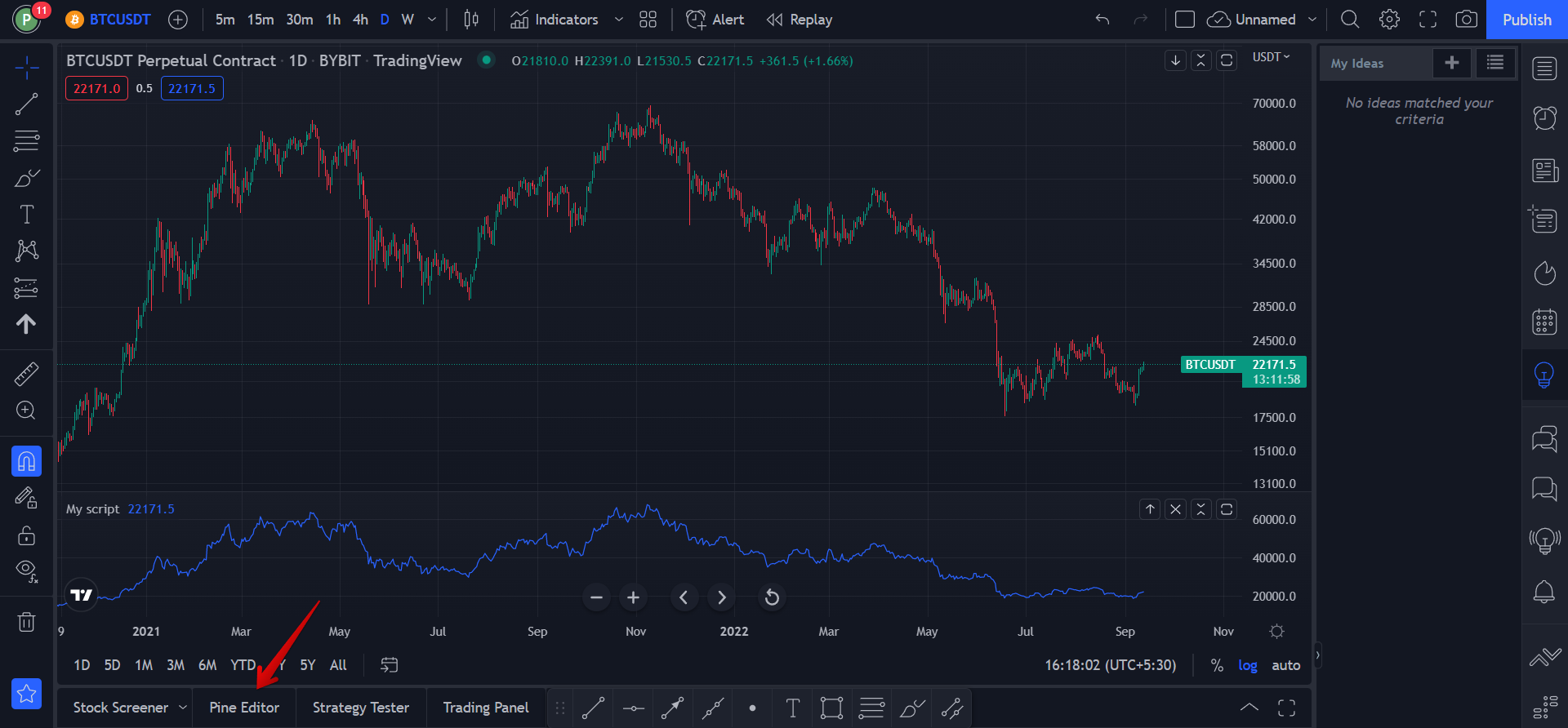Open My Ideas list view options

[x=1495, y=63]
